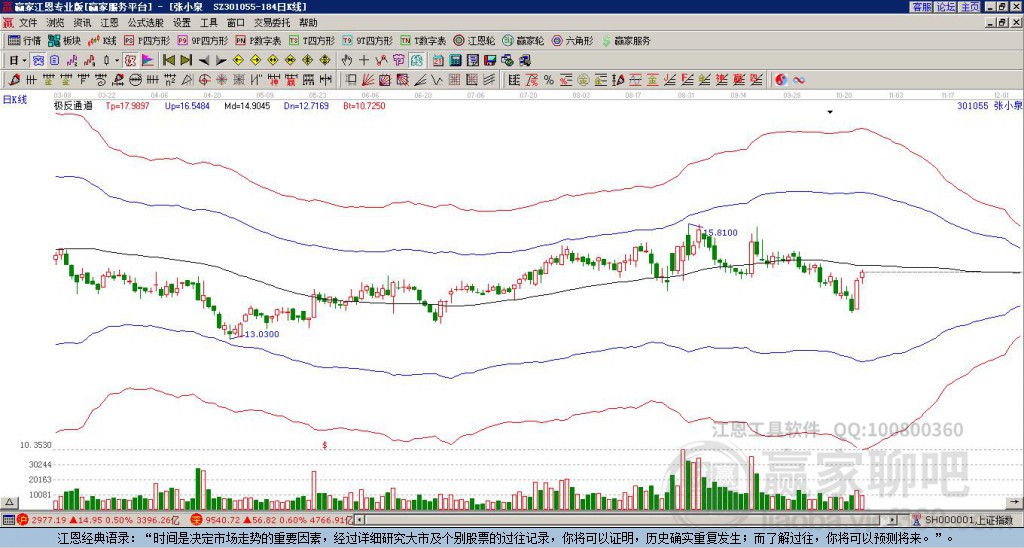Click the up-triangle button at chart bottom-left
1024x548 pixels.
[9, 502]
